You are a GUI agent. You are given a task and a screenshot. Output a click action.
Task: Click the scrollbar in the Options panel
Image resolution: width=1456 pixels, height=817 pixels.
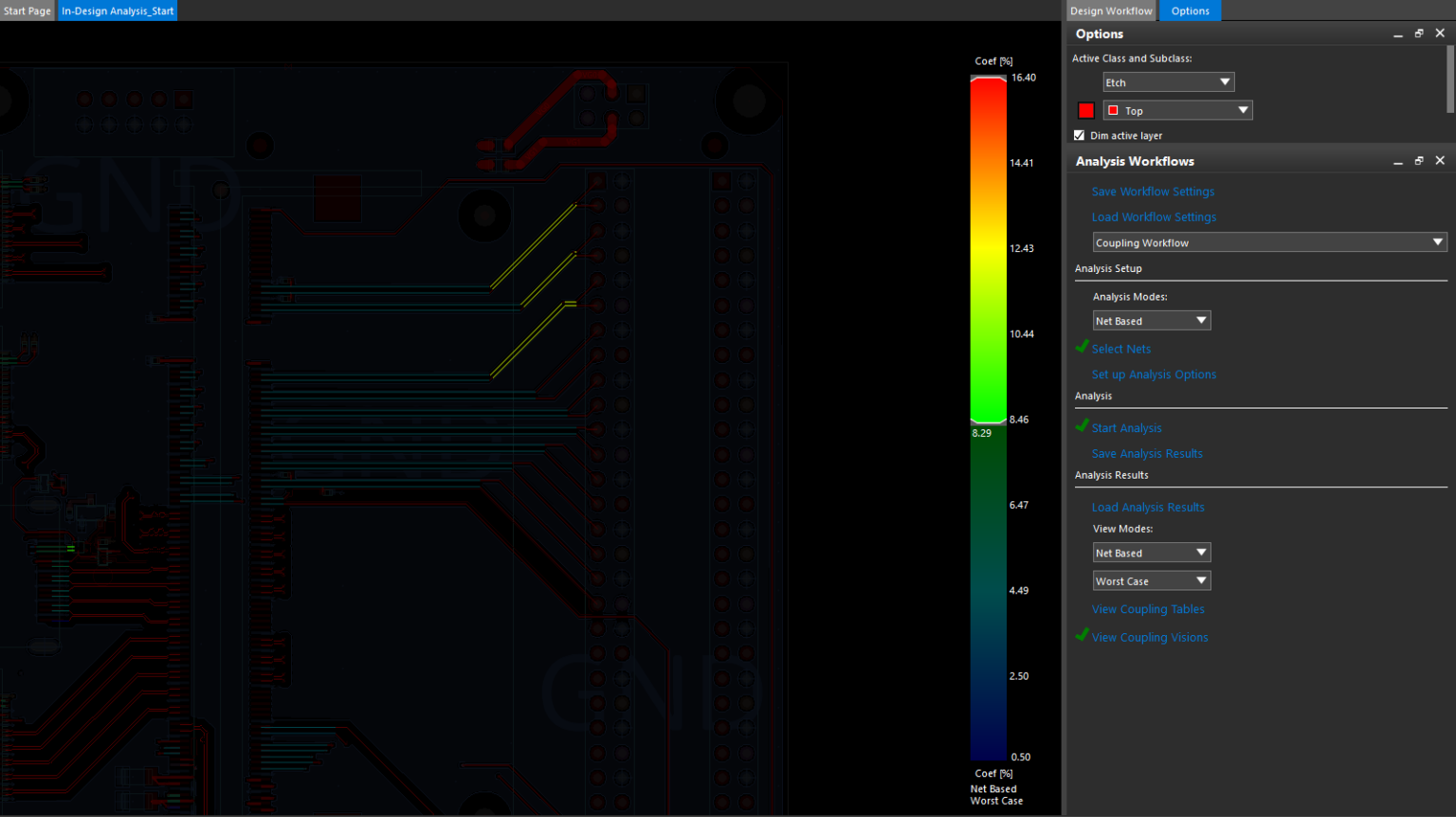point(1451,81)
